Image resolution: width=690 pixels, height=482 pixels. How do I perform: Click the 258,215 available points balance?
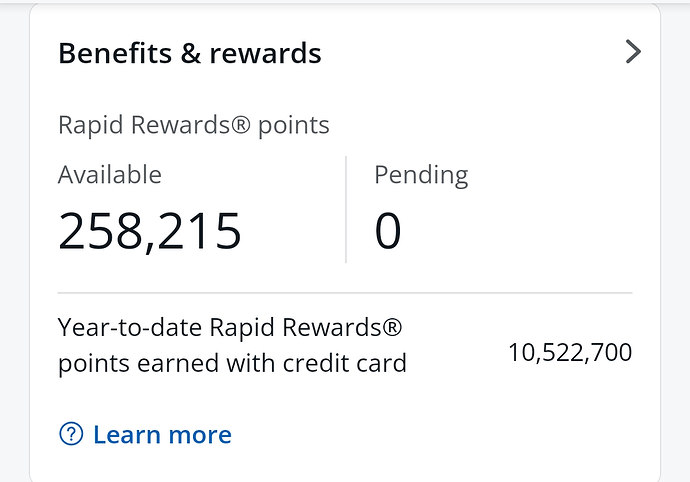[150, 230]
